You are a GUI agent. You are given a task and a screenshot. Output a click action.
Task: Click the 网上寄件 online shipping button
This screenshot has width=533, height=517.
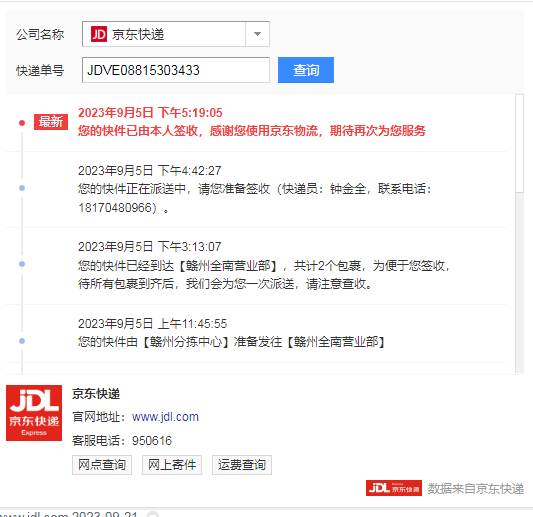click(172, 465)
